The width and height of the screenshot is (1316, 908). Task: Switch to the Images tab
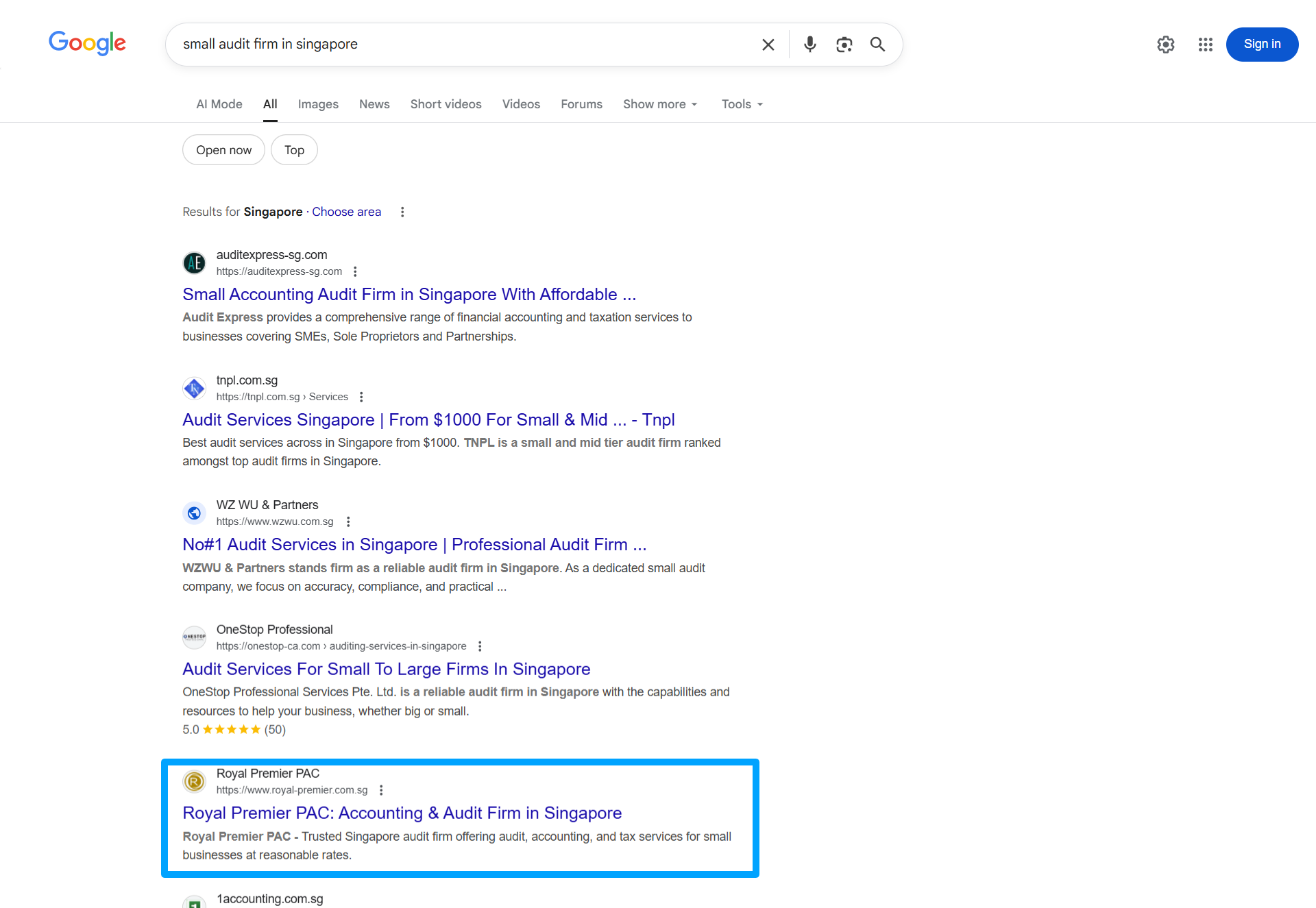tap(318, 104)
